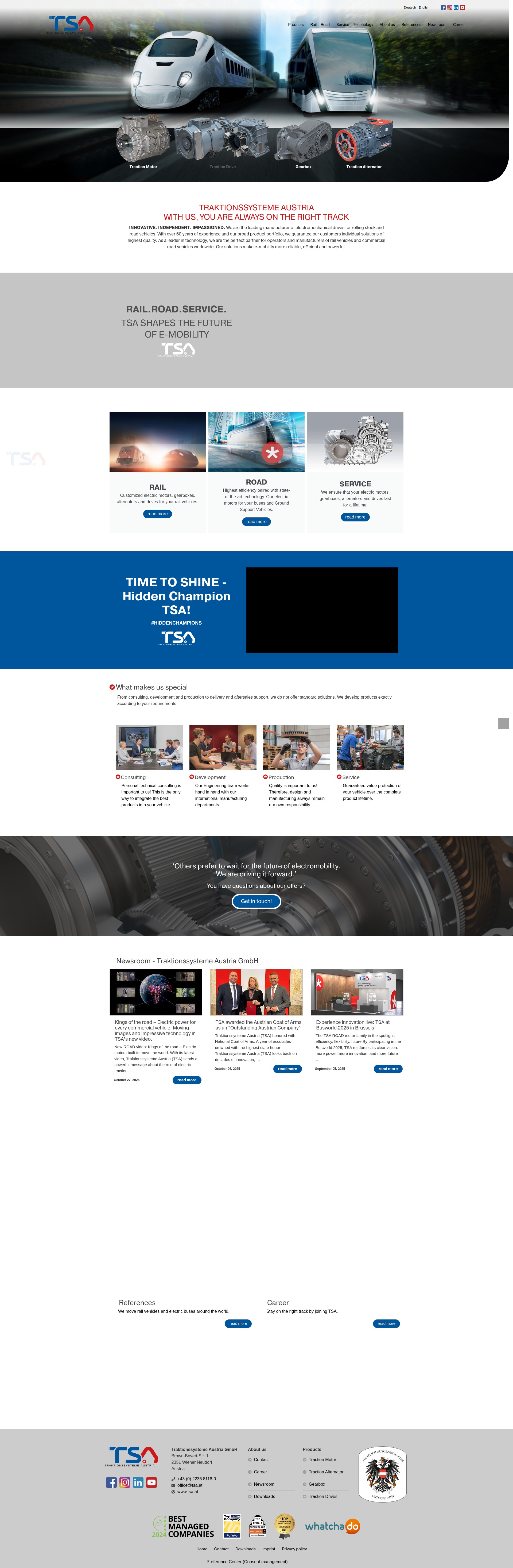The width and height of the screenshot is (513, 1568).
Task: Open the Technology menu item
Action: pos(363,24)
